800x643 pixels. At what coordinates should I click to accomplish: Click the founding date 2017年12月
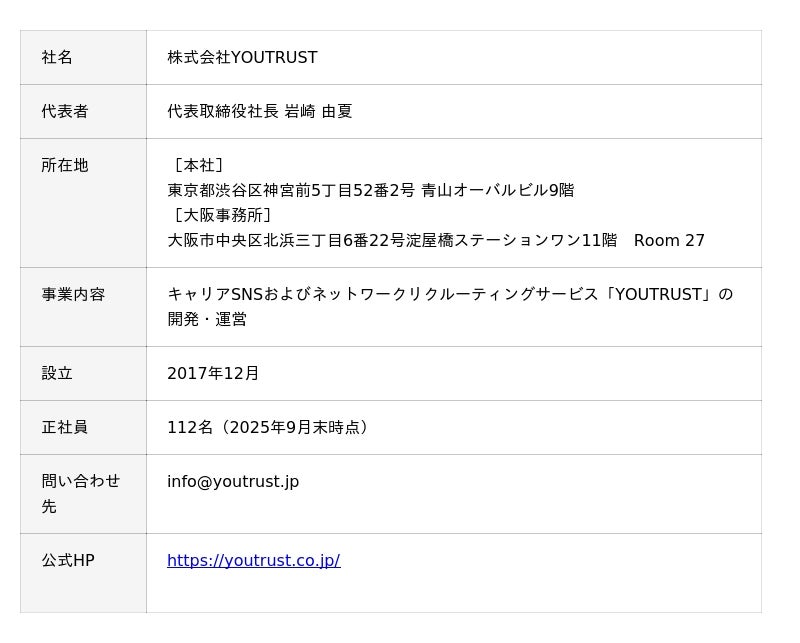tap(213, 374)
